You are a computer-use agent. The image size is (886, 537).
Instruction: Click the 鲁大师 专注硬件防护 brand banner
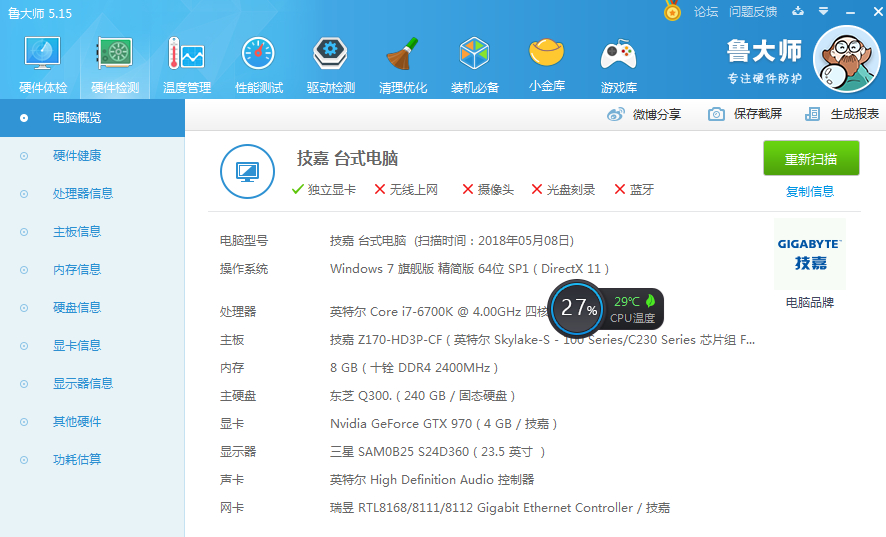click(x=764, y=61)
